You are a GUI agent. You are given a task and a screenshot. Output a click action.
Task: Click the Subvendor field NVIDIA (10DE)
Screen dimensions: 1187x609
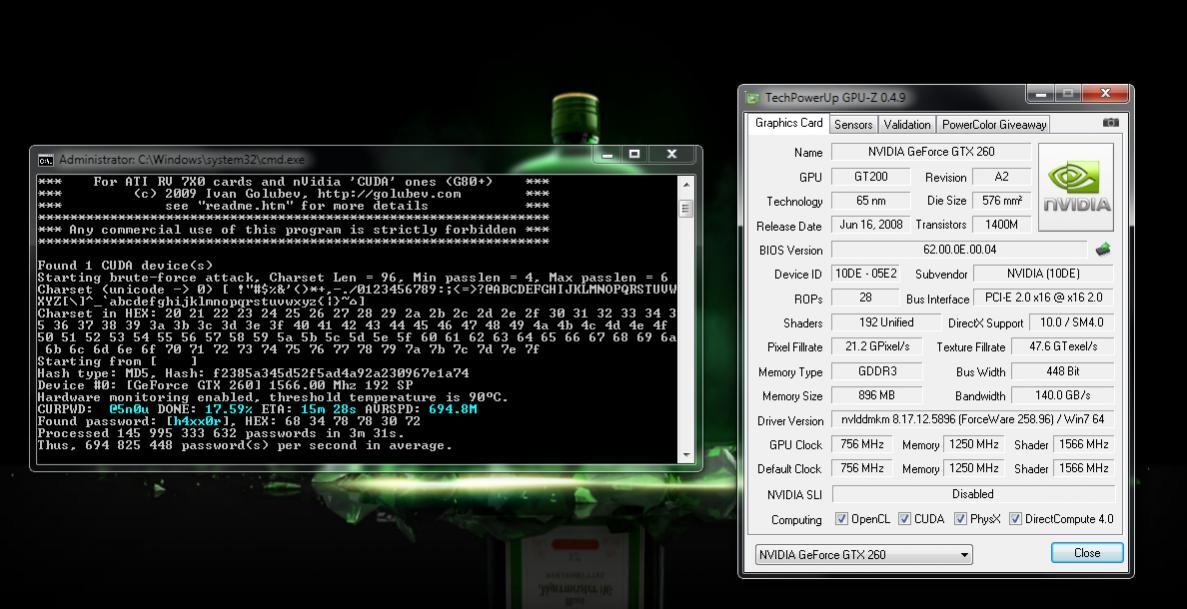[x=1043, y=273]
